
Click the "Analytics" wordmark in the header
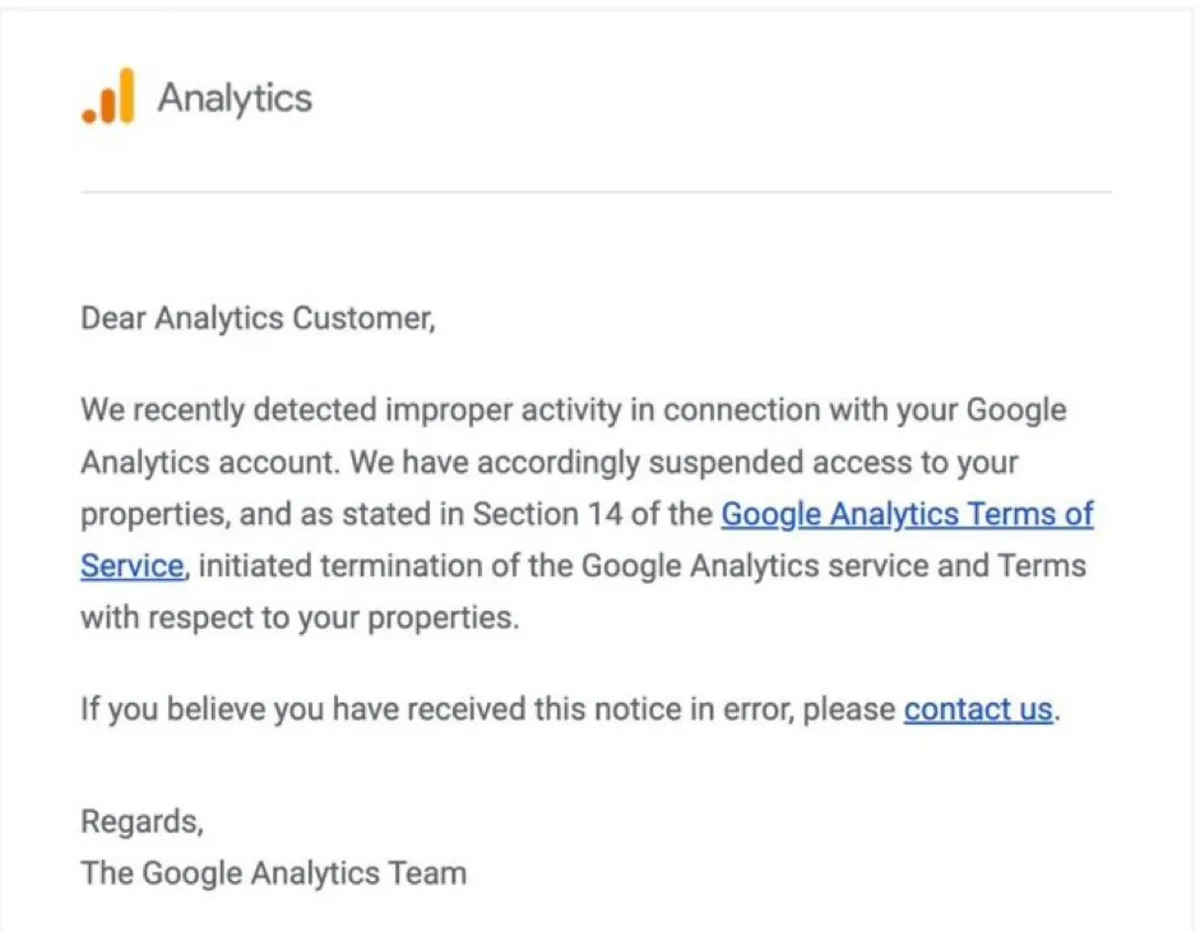click(235, 98)
